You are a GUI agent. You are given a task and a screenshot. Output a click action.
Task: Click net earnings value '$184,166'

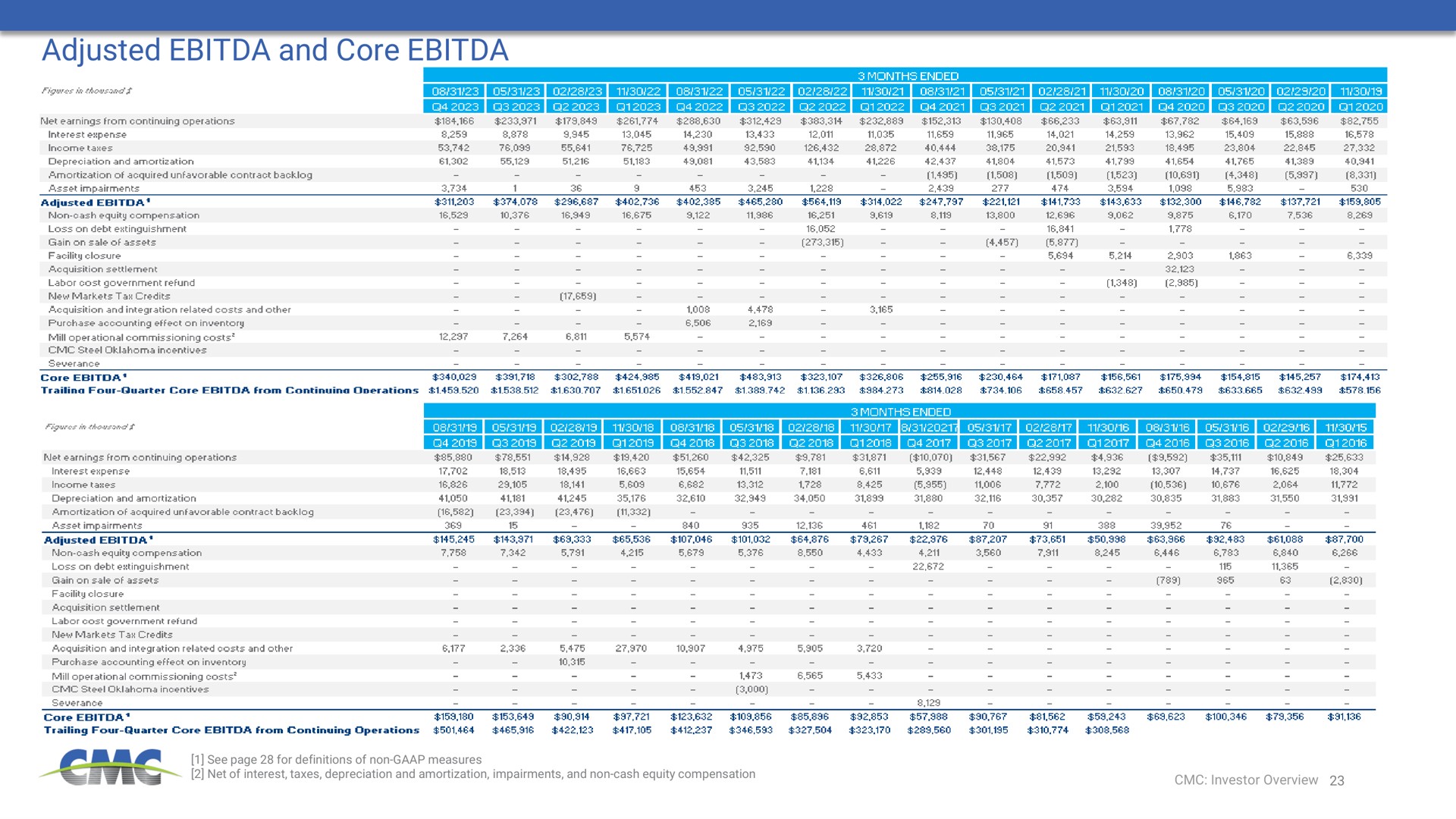click(453, 121)
